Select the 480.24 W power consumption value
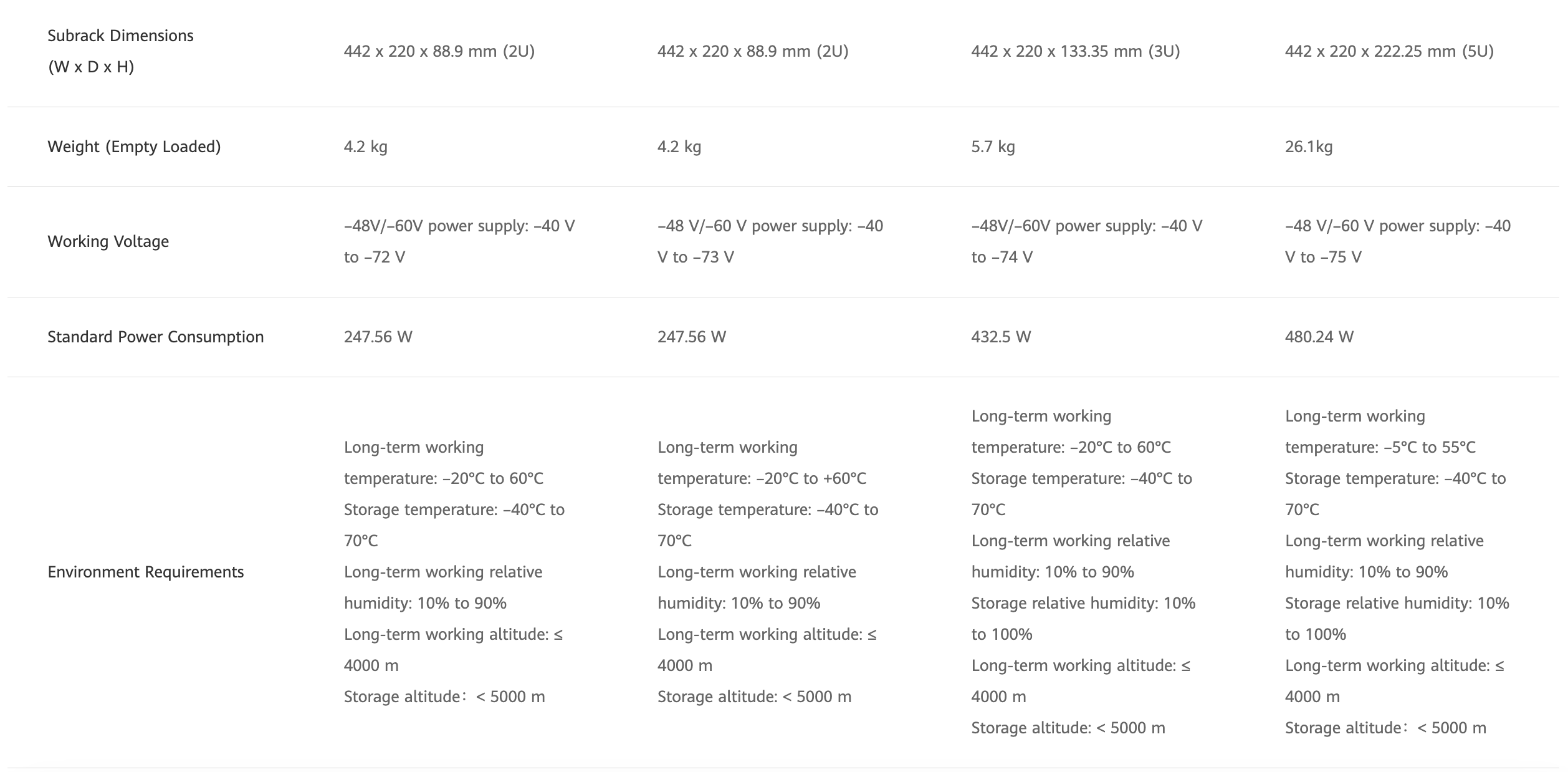The width and height of the screenshot is (1568, 772). pyautogui.click(x=1319, y=337)
